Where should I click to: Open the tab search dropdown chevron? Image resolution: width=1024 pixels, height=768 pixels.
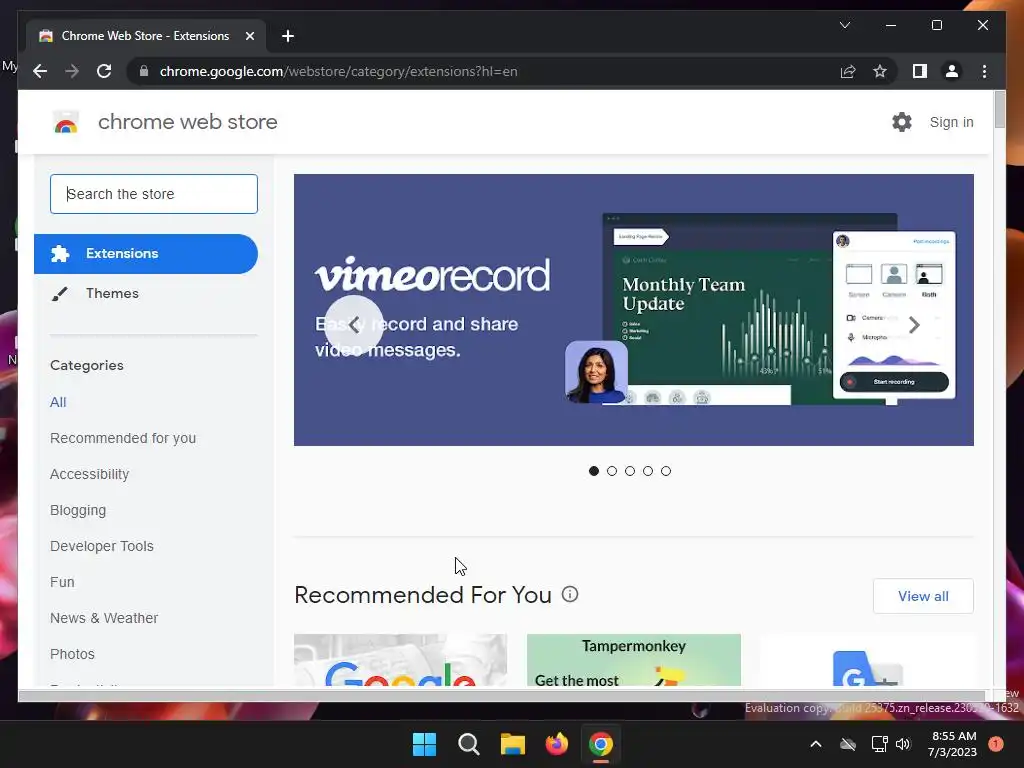(x=844, y=25)
